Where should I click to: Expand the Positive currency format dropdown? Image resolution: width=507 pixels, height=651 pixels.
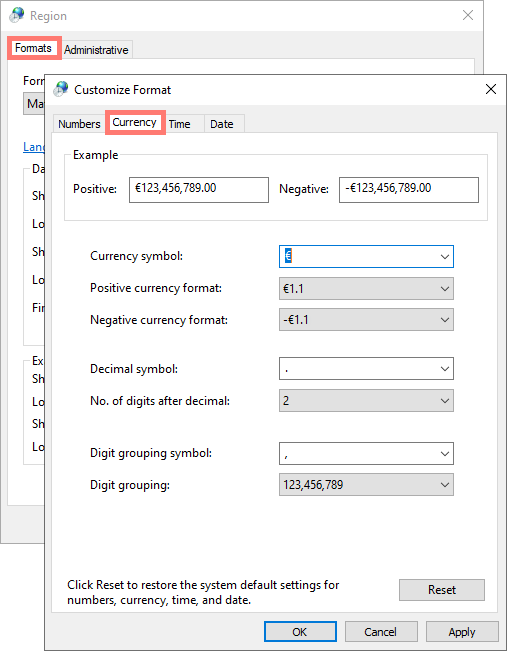pos(366,289)
